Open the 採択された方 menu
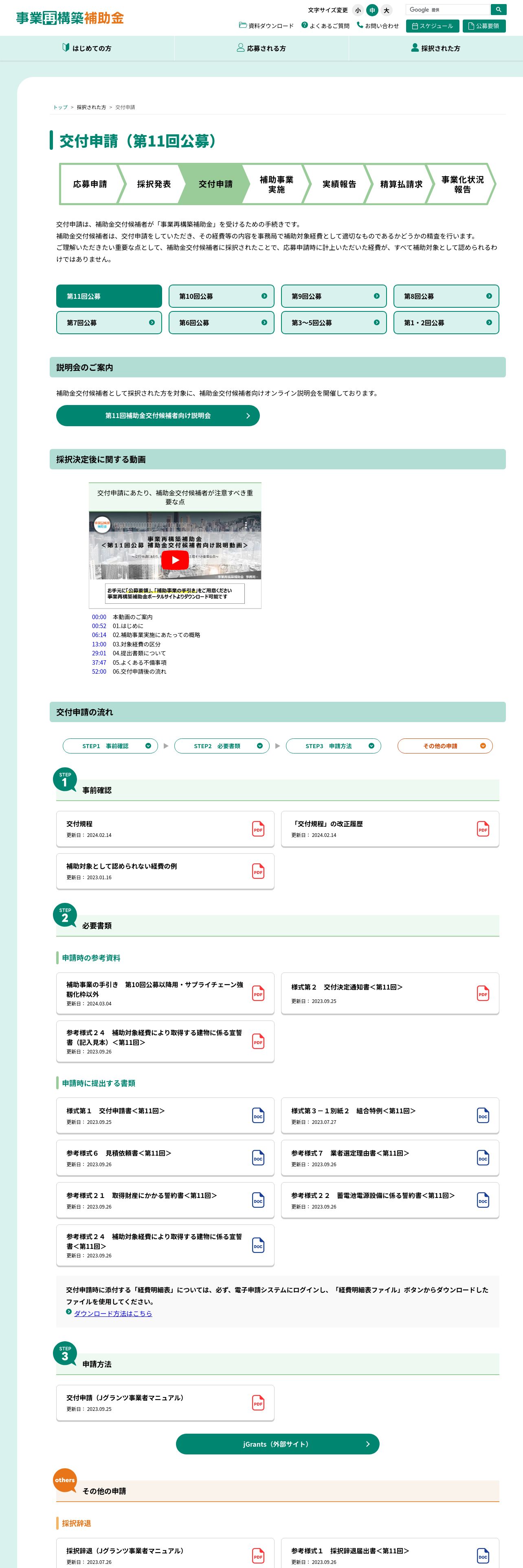523x1568 pixels. [x=436, y=48]
